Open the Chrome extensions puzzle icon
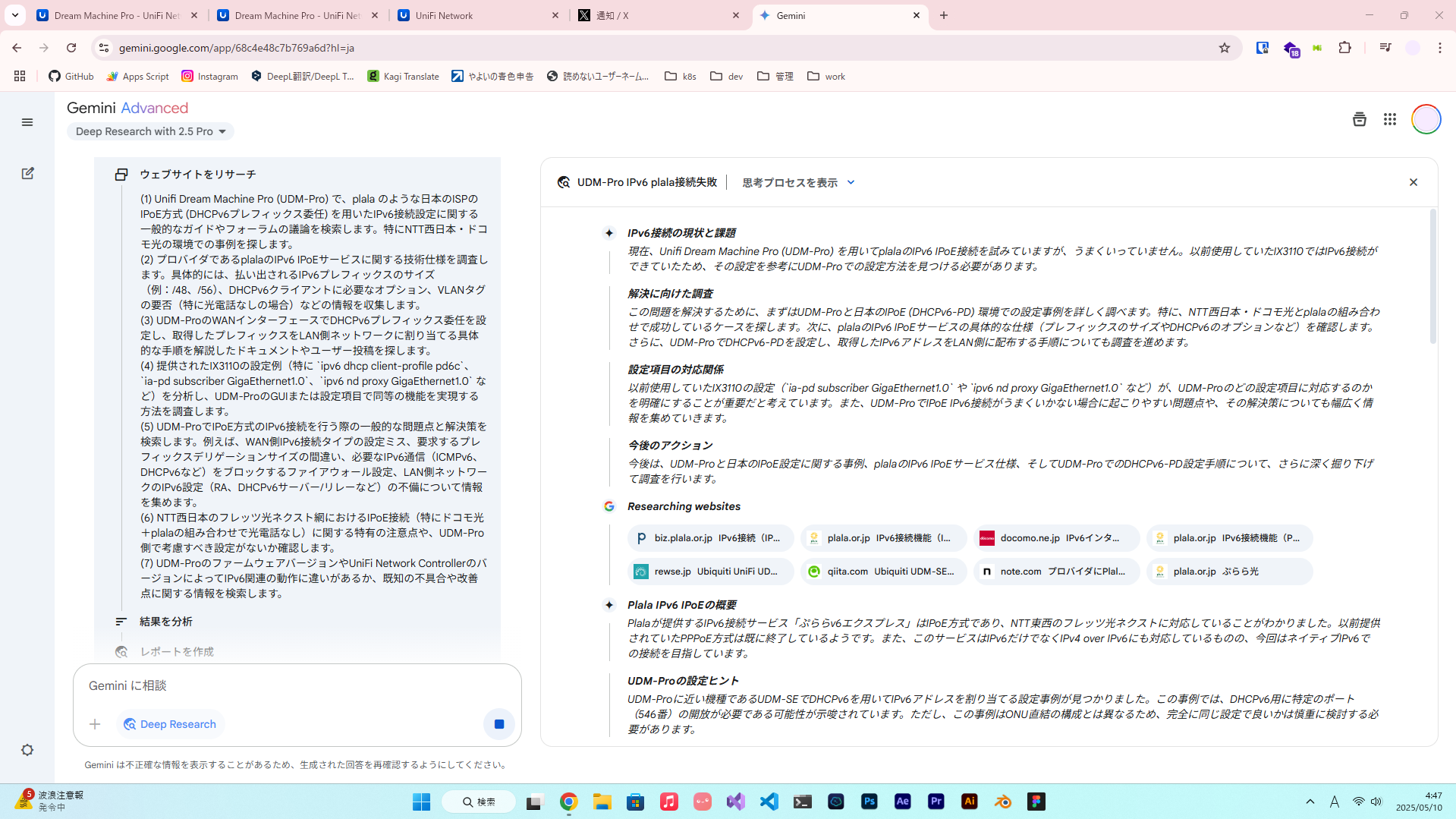Image resolution: width=1456 pixels, height=819 pixels. 1344,48
